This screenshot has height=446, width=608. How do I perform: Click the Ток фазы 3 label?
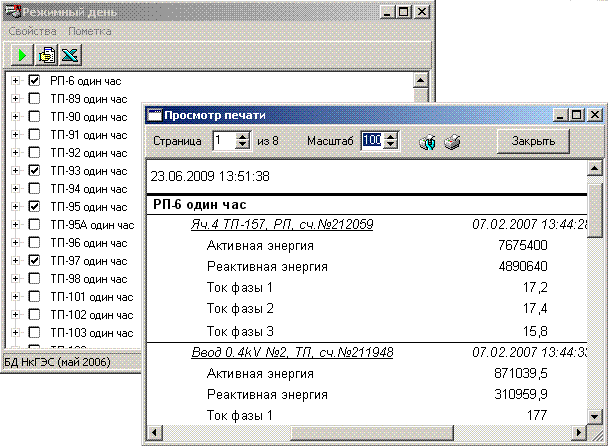(240, 331)
